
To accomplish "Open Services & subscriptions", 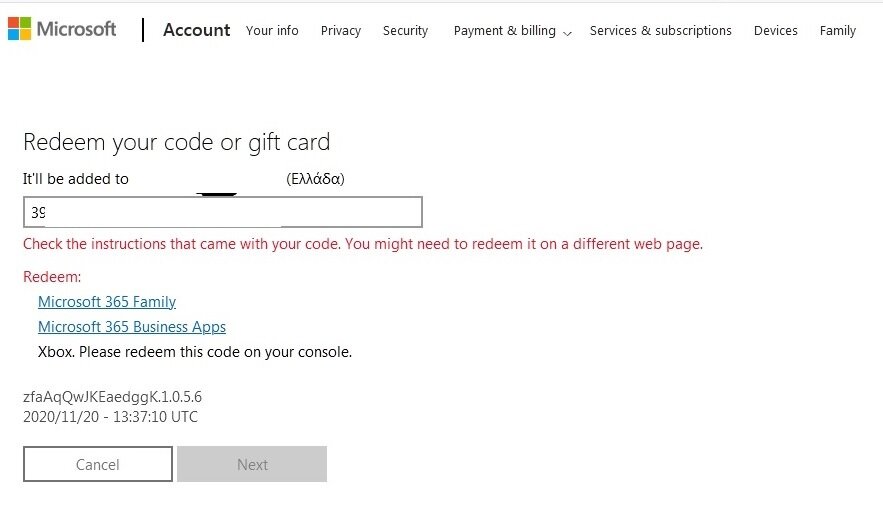I will coord(660,31).
